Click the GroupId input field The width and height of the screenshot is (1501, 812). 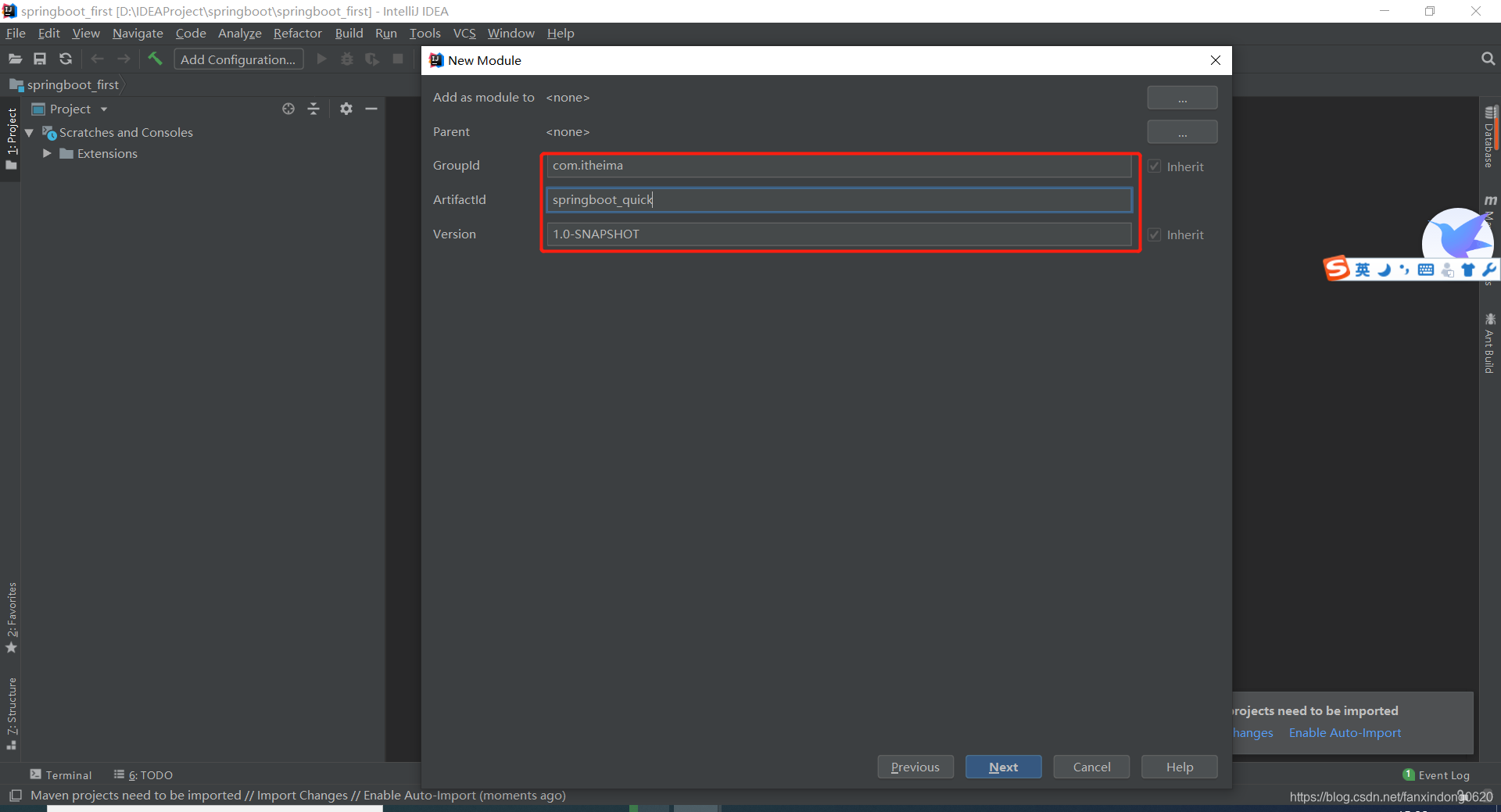coord(839,166)
